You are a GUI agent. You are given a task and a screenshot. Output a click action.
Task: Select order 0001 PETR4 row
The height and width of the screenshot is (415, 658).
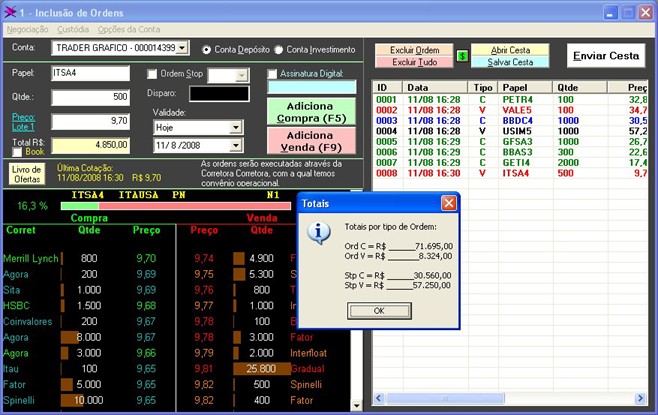(x=511, y=100)
